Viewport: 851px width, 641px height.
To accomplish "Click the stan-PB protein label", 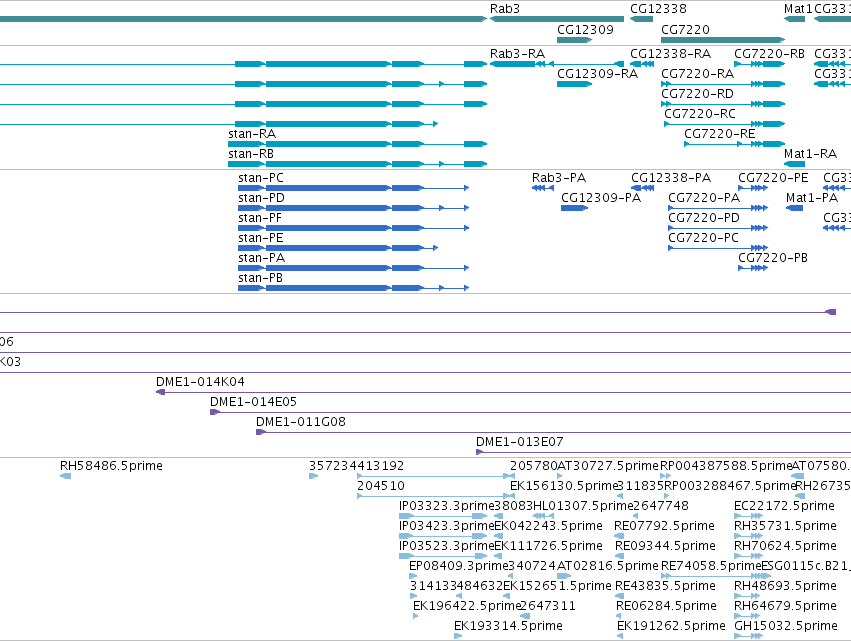I will tap(261, 278).
